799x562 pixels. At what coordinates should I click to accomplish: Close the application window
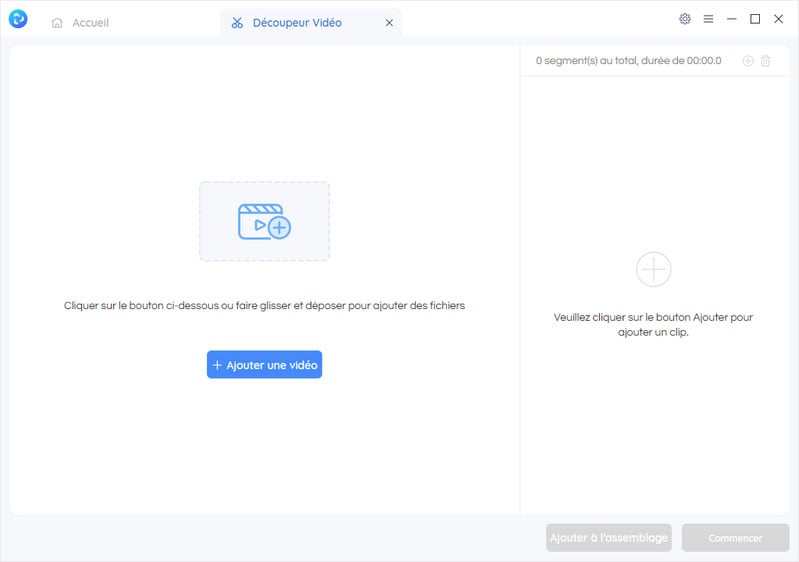click(x=779, y=19)
